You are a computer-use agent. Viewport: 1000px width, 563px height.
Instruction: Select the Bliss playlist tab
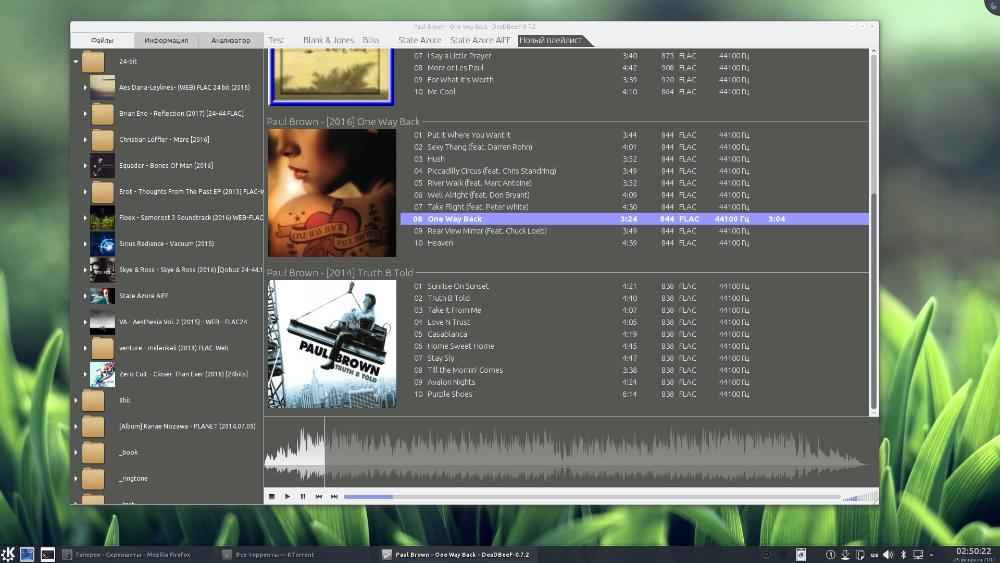click(371, 40)
